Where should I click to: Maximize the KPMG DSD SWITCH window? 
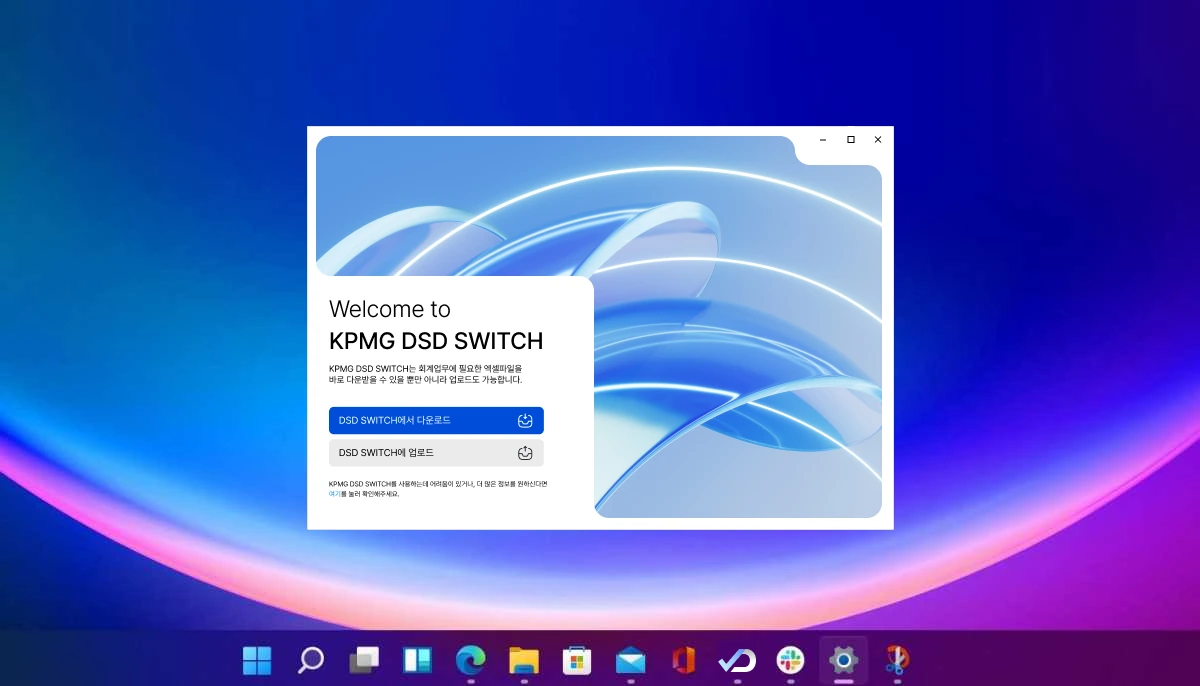click(851, 140)
